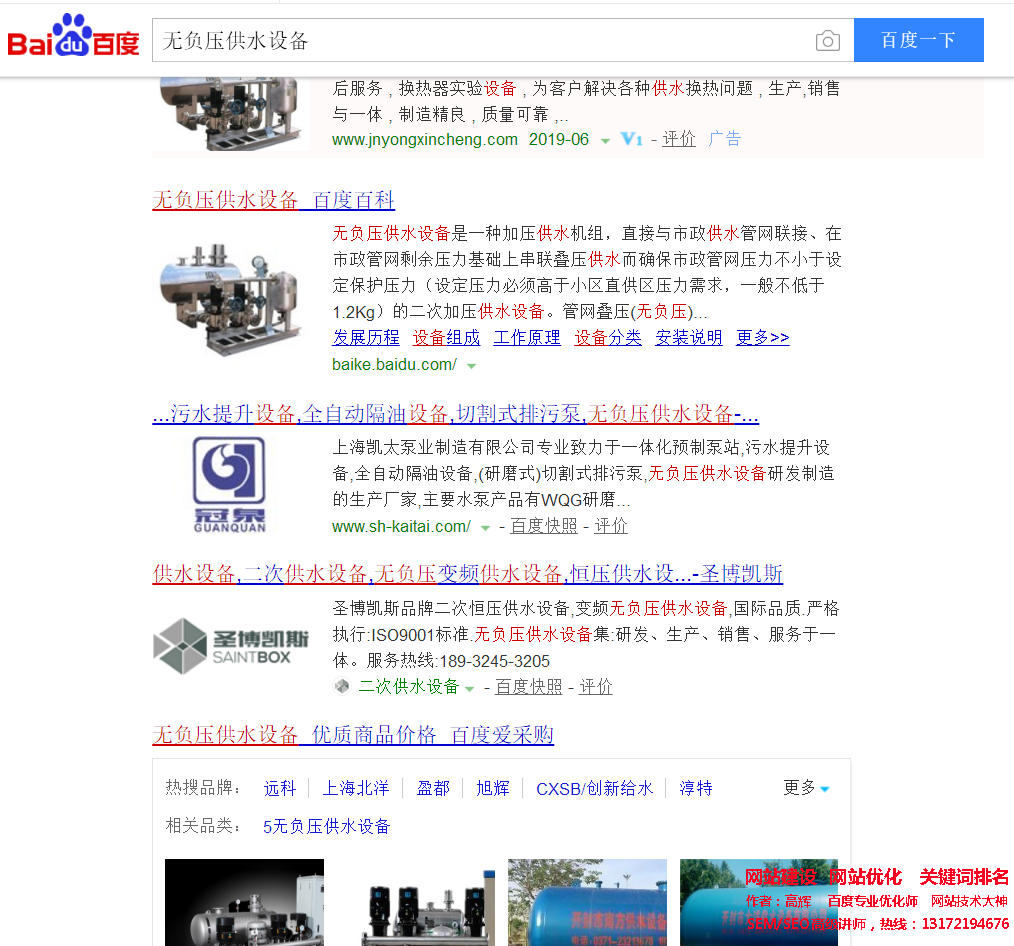This screenshot has height=946, width=1014.
Task: Expand 更多 in hot brands row
Action: tap(806, 788)
